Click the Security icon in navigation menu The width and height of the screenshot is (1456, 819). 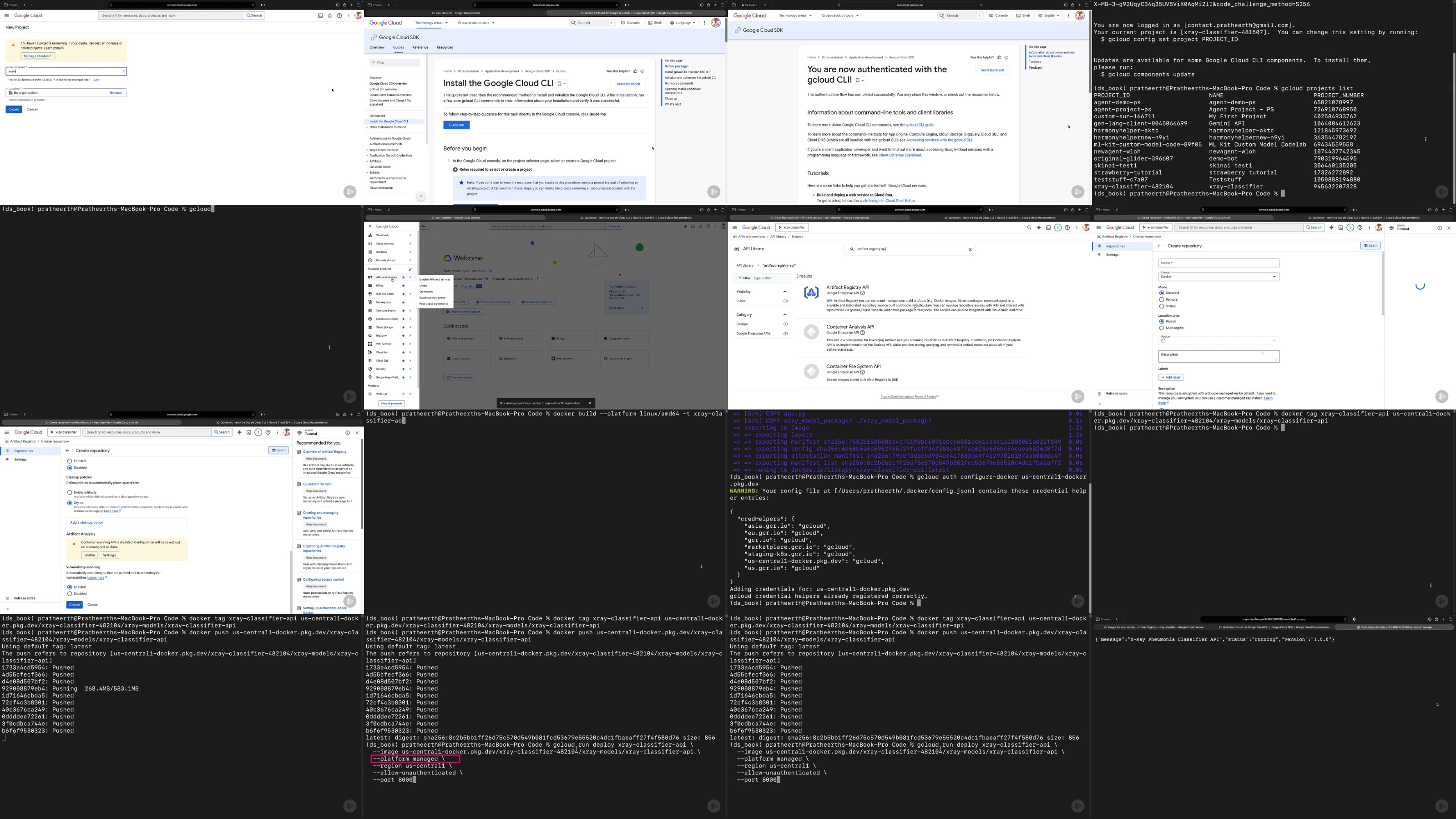coord(370,369)
